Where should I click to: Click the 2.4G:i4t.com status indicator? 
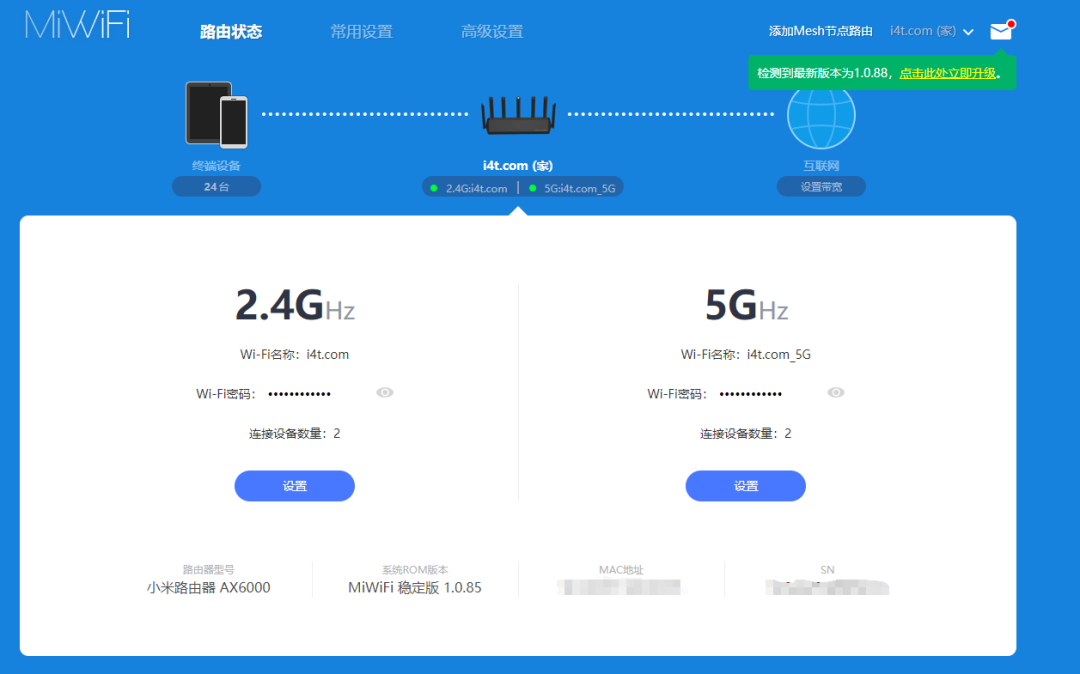click(x=469, y=188)
